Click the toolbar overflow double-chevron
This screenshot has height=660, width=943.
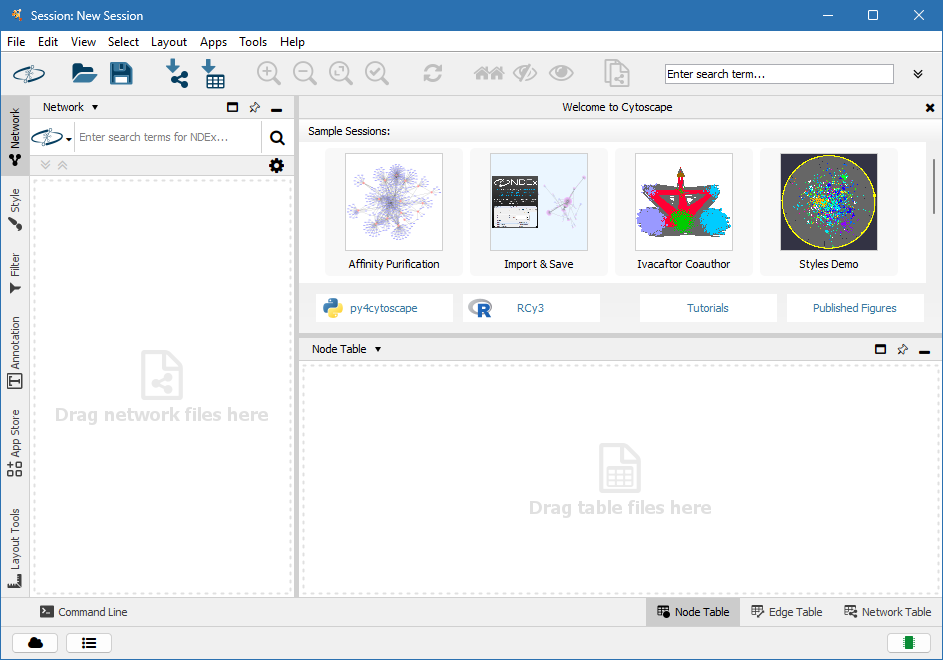918,74
